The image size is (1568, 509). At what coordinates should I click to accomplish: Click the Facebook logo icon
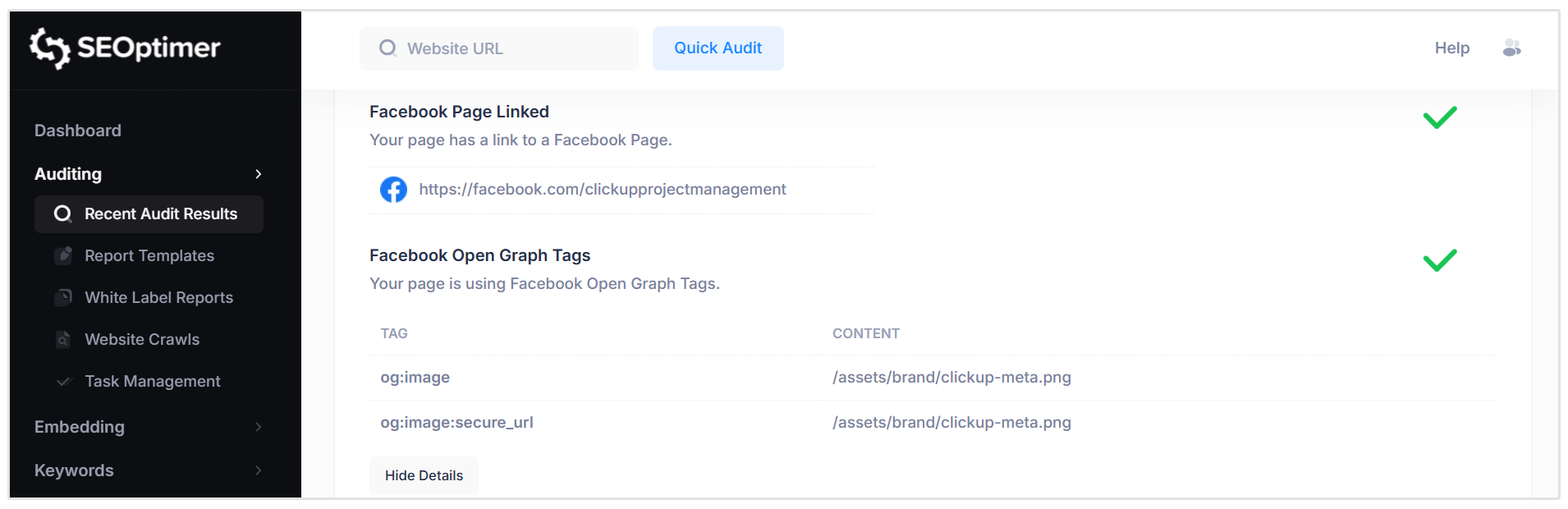[x=393, y=190]
